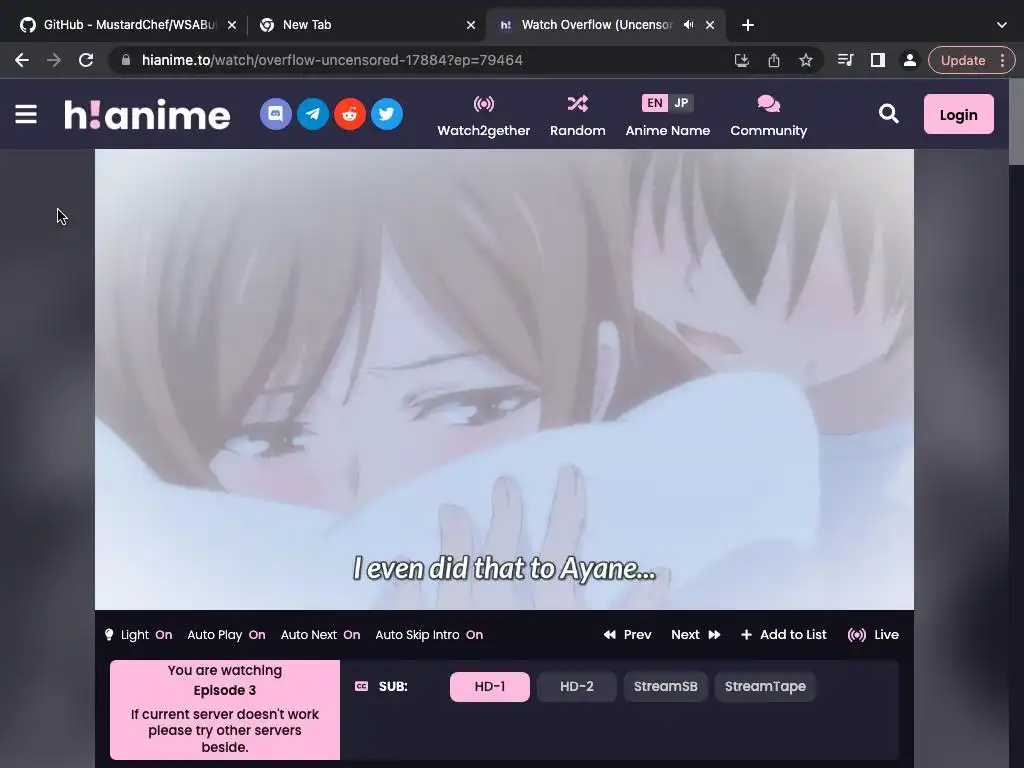The width and height of the screenshot is (1024, 768).
Task: Close the GitHub browser tab
Action: tap(232, 25)
